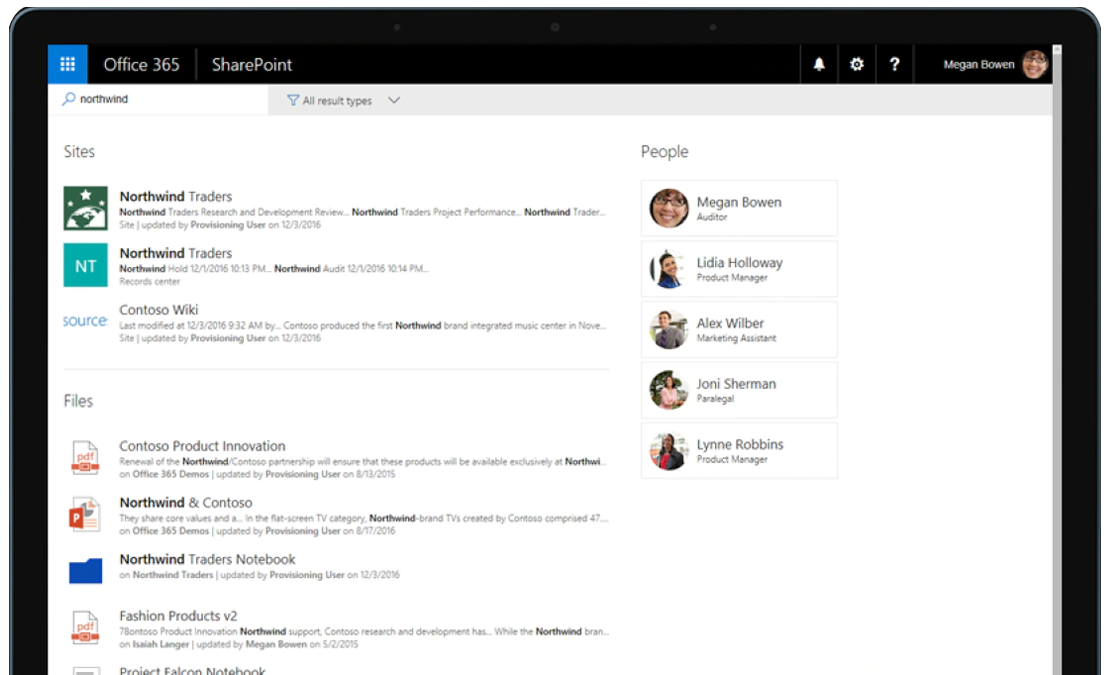Click Alex Wilber's photo
This screenshot has width=1109, height=675.
tap(668, 330)
